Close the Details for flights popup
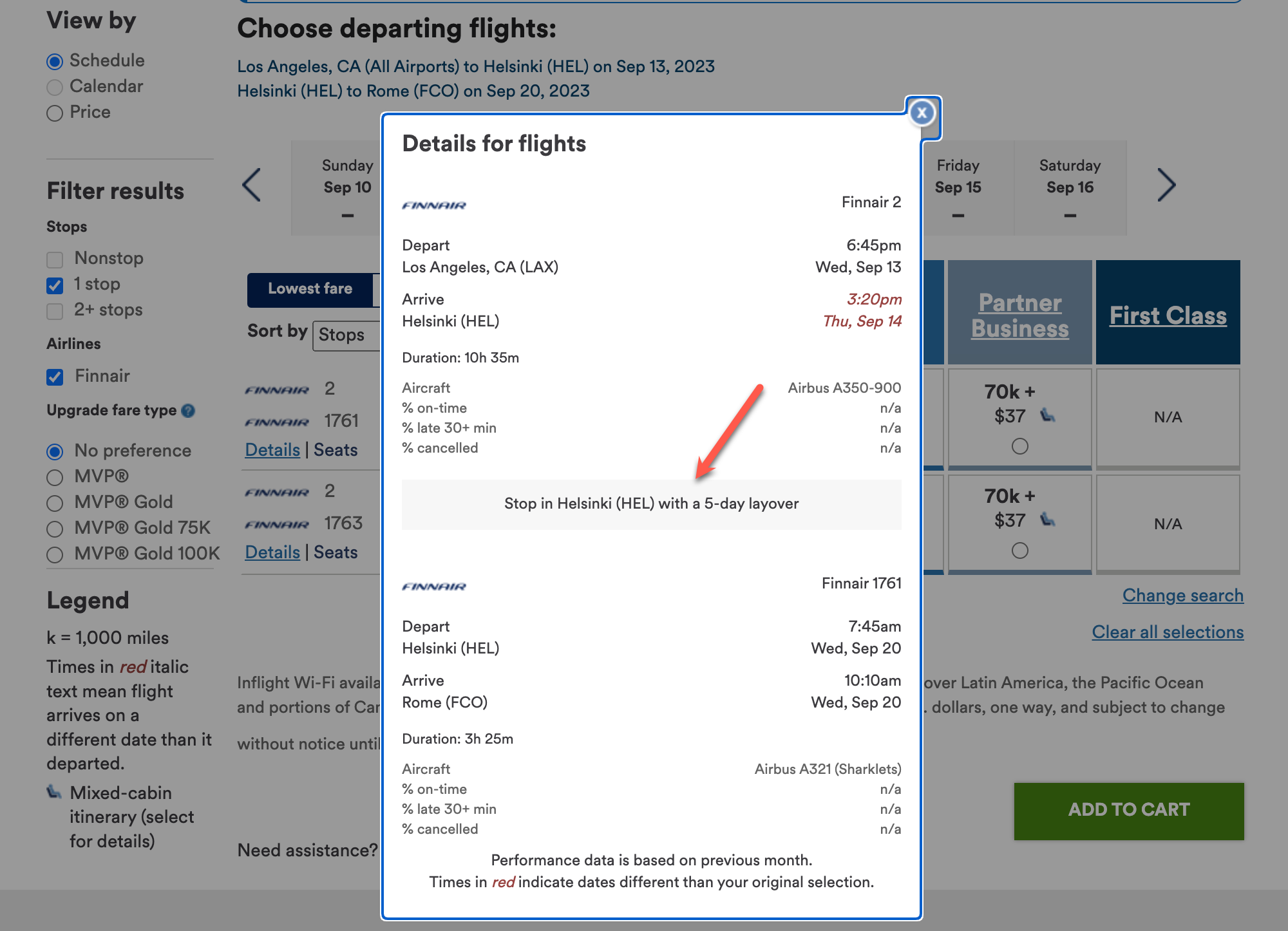Image resolution: width=1288 pixels, height=931 pixels. [x=922, y=113]
